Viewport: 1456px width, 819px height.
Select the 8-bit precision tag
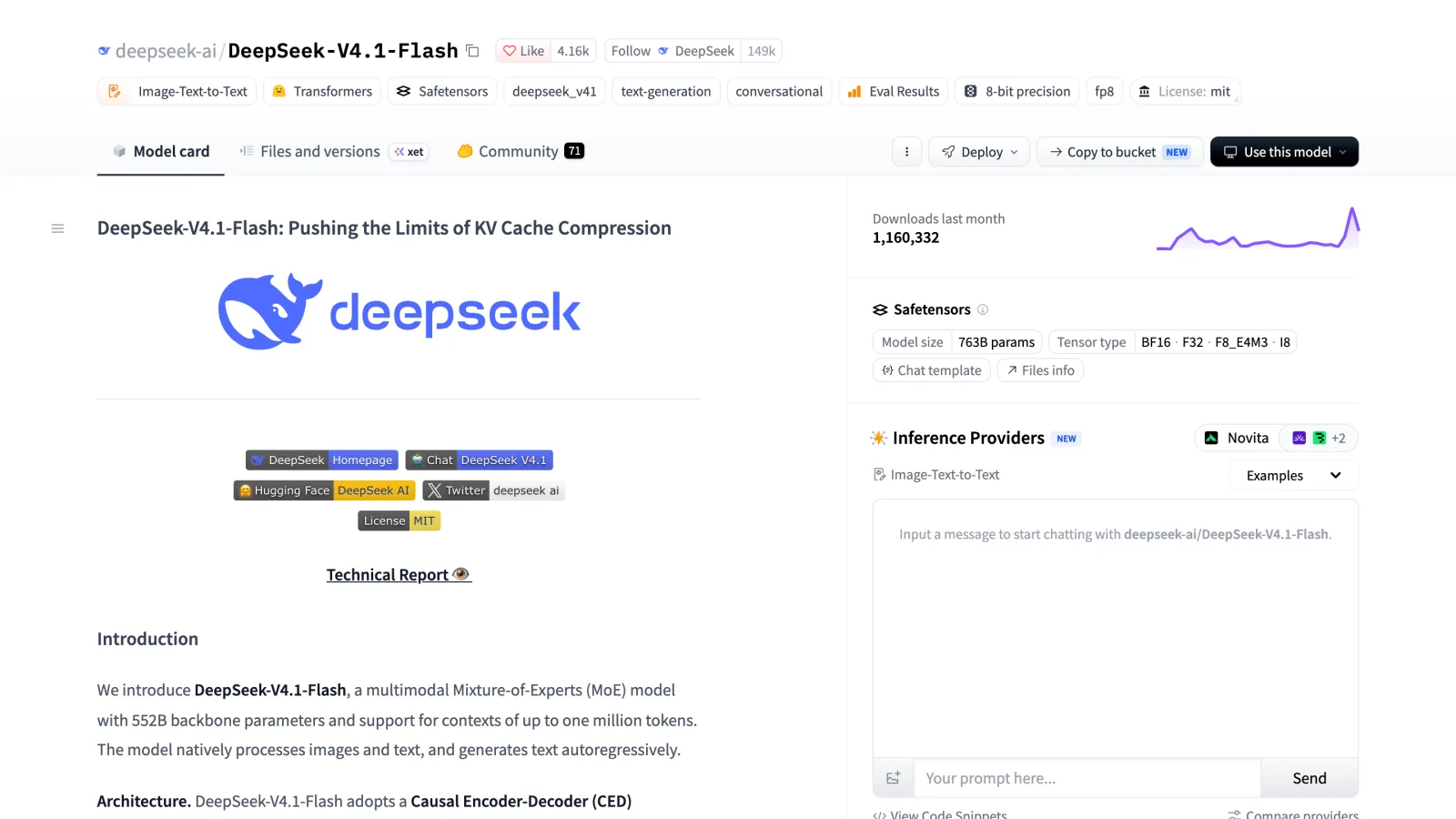1017,91
